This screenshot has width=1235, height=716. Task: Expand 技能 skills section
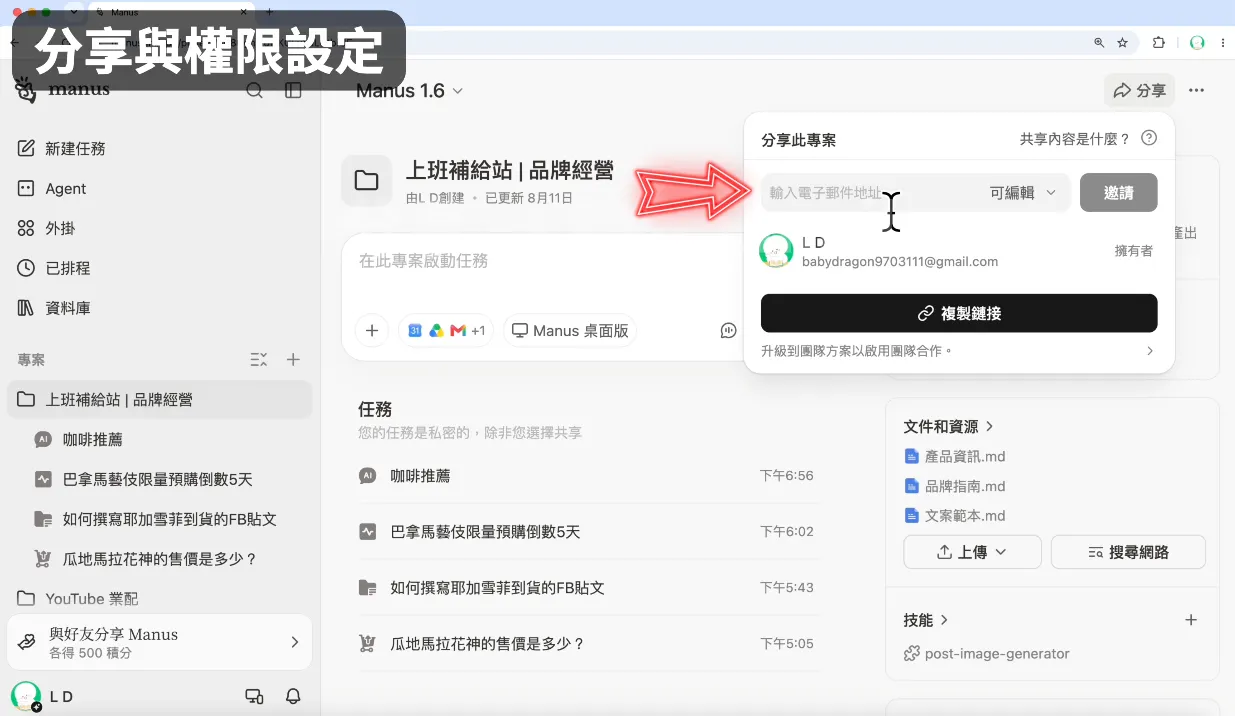[x=926, y=620]
